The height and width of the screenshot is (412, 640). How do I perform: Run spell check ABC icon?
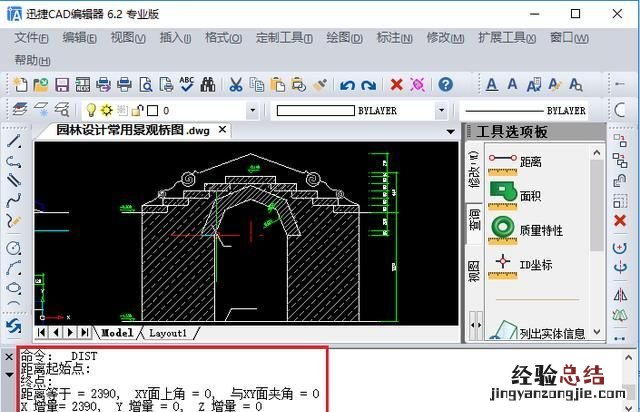point(187,84)
